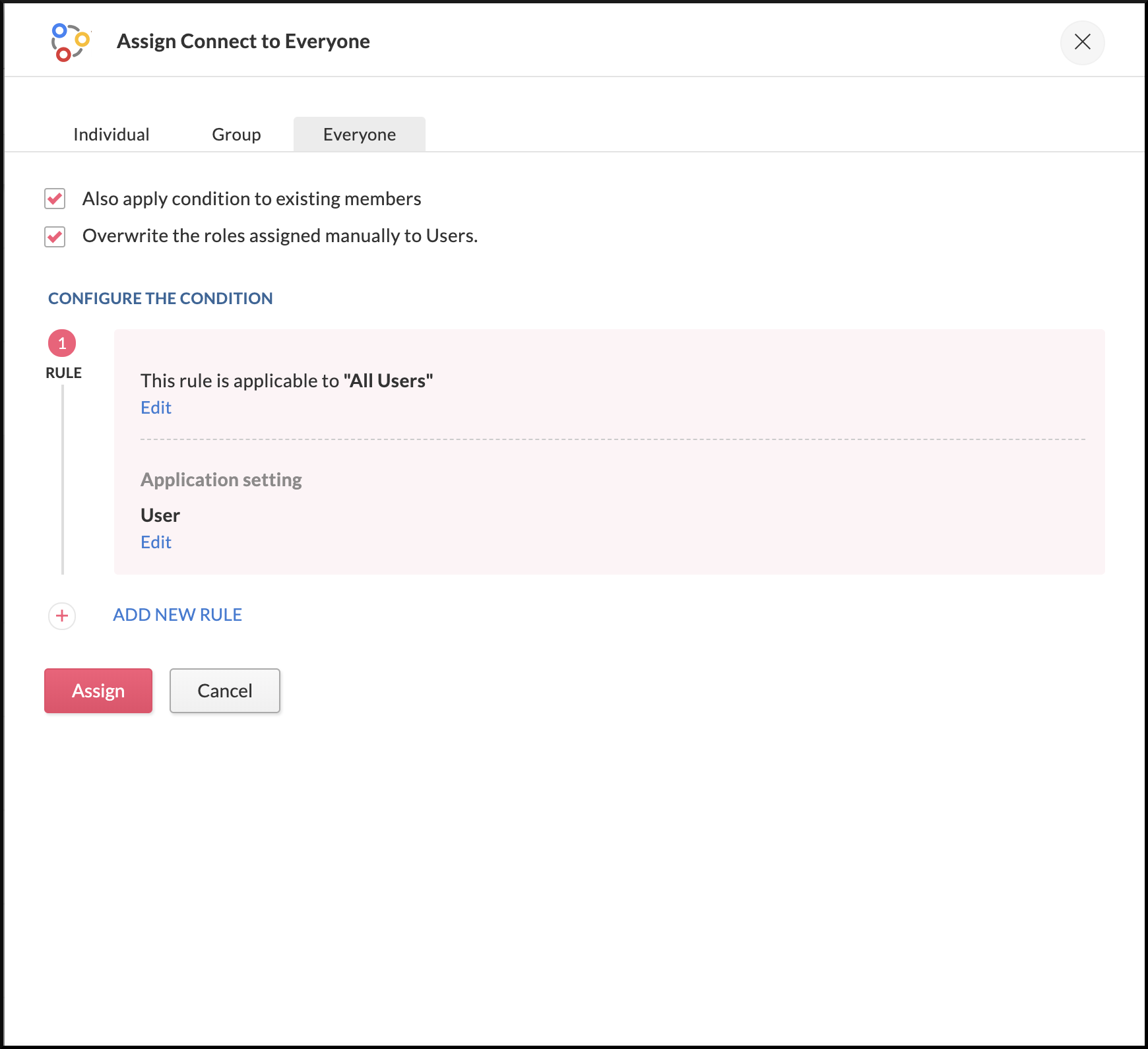
Task: Open the Group tab
Action: [236, 135]
